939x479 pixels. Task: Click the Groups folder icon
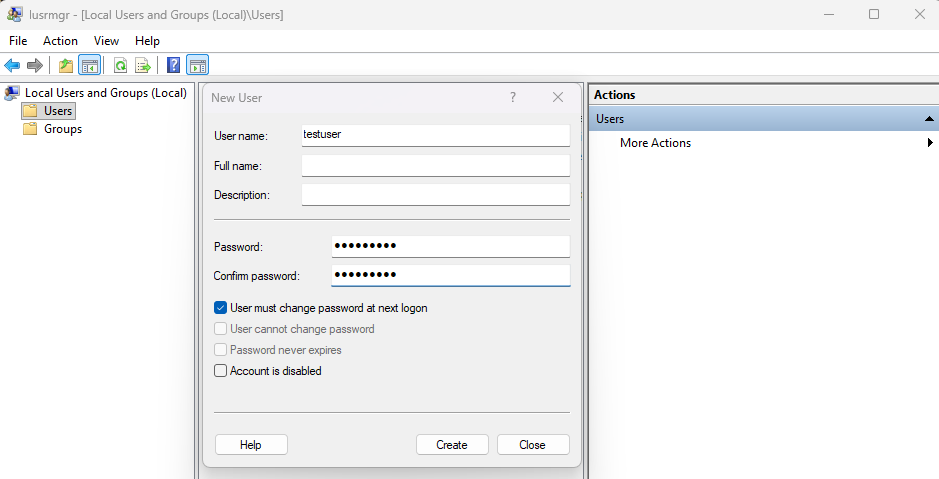30,129
